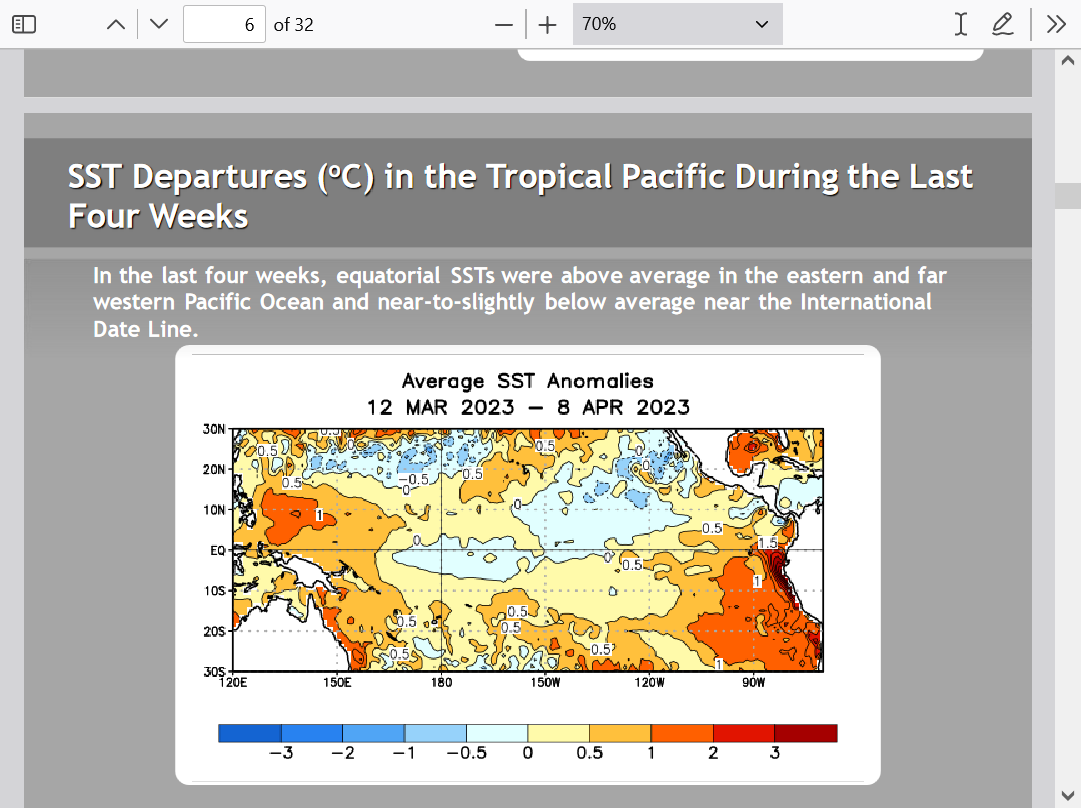The image size is (1081, 808).
Task: Go to the previous page arrow
Action: tap(116, 25)
